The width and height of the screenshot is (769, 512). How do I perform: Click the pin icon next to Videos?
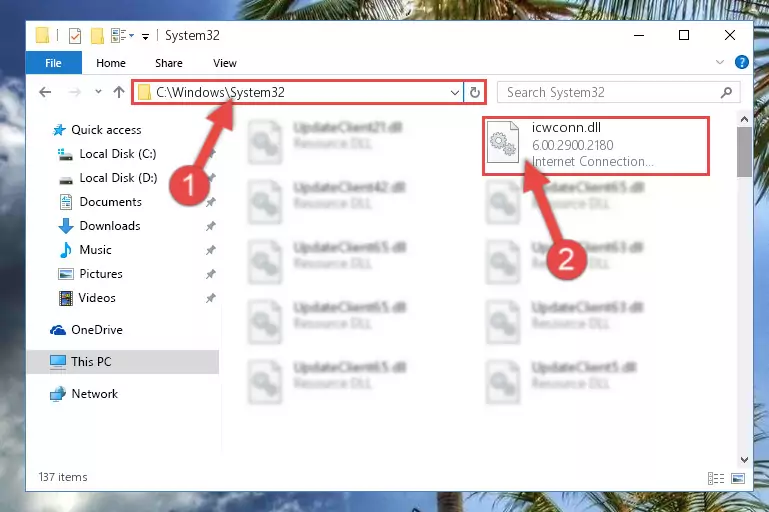click(211, 298)
